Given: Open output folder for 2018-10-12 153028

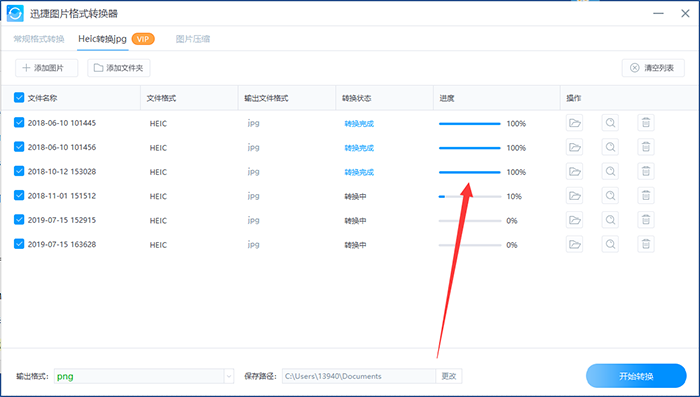Looking at the screenshot, I should 575,171.
